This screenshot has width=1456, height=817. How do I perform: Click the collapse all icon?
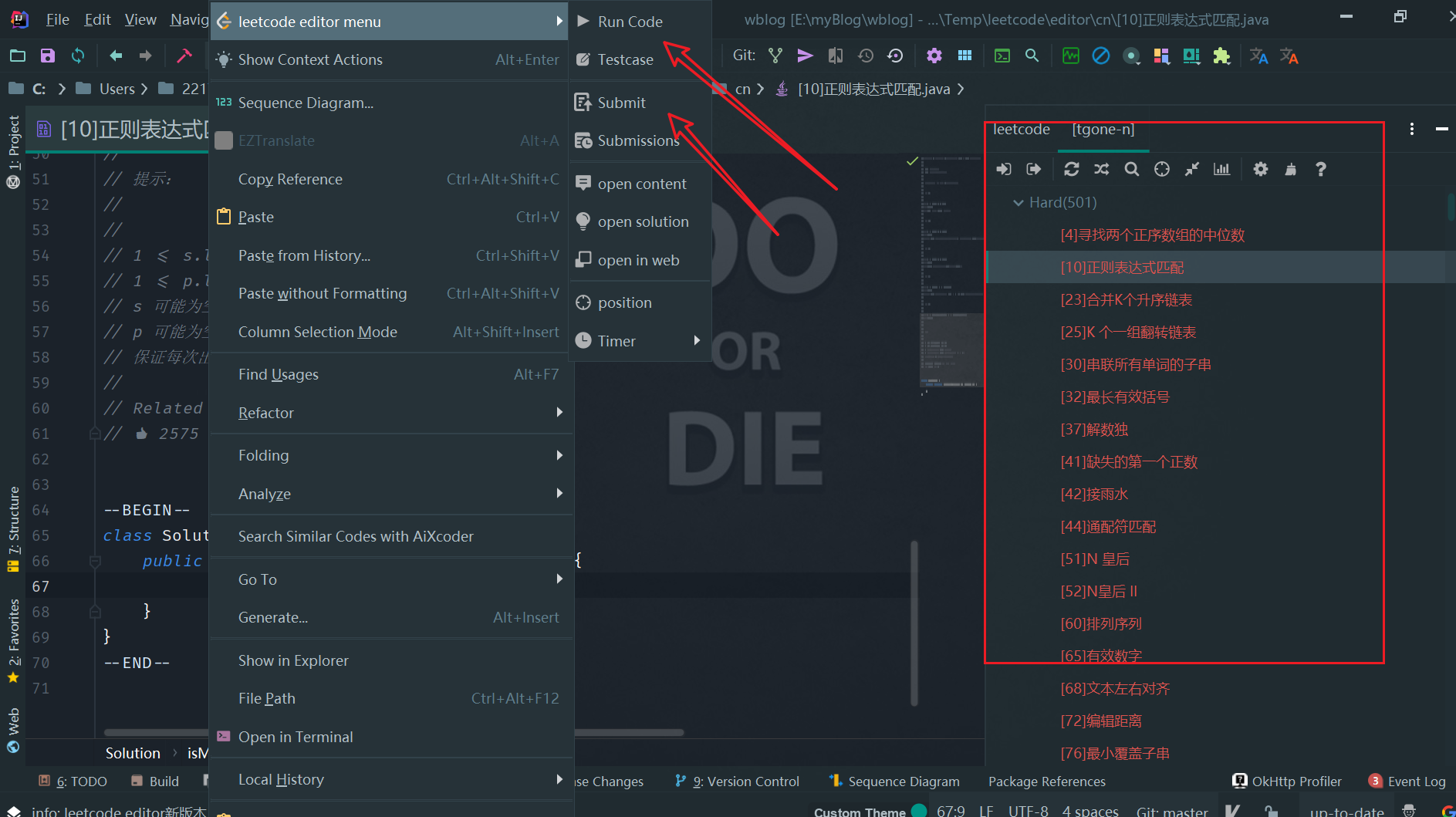1192,169
